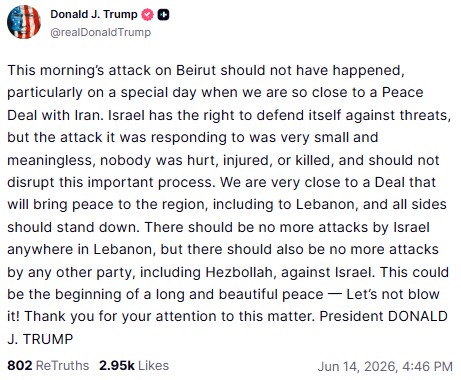View the 802 ReTruths list
The height and width of the screenshot is (380, 461).
point(48,366)
